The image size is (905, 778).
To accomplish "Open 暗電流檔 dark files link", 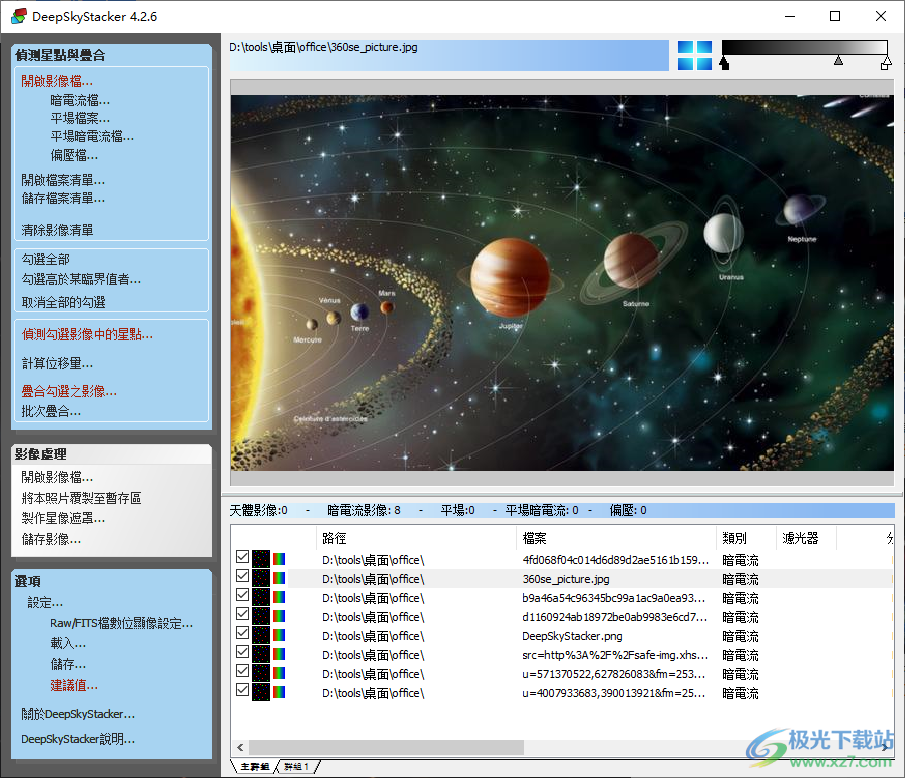I will (x=80, y=100).
